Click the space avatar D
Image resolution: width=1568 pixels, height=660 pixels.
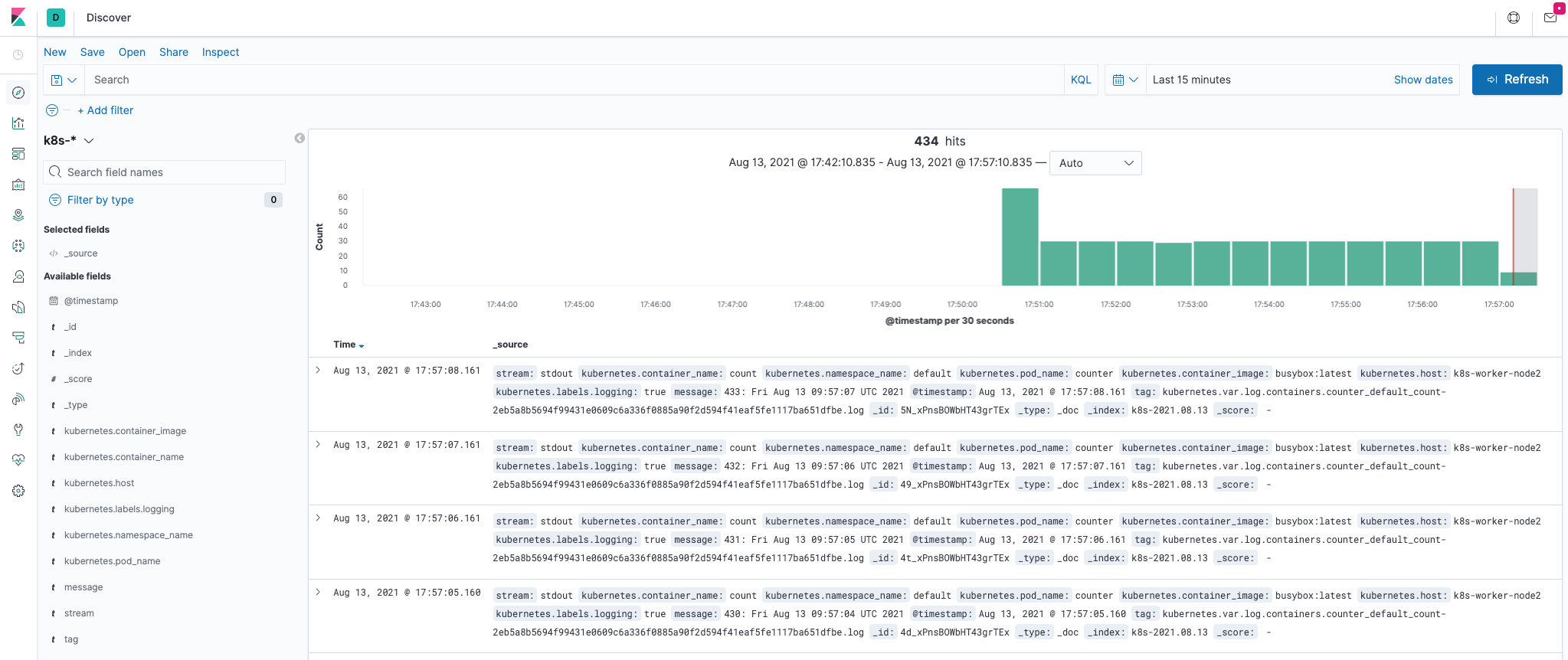(56, 18)
